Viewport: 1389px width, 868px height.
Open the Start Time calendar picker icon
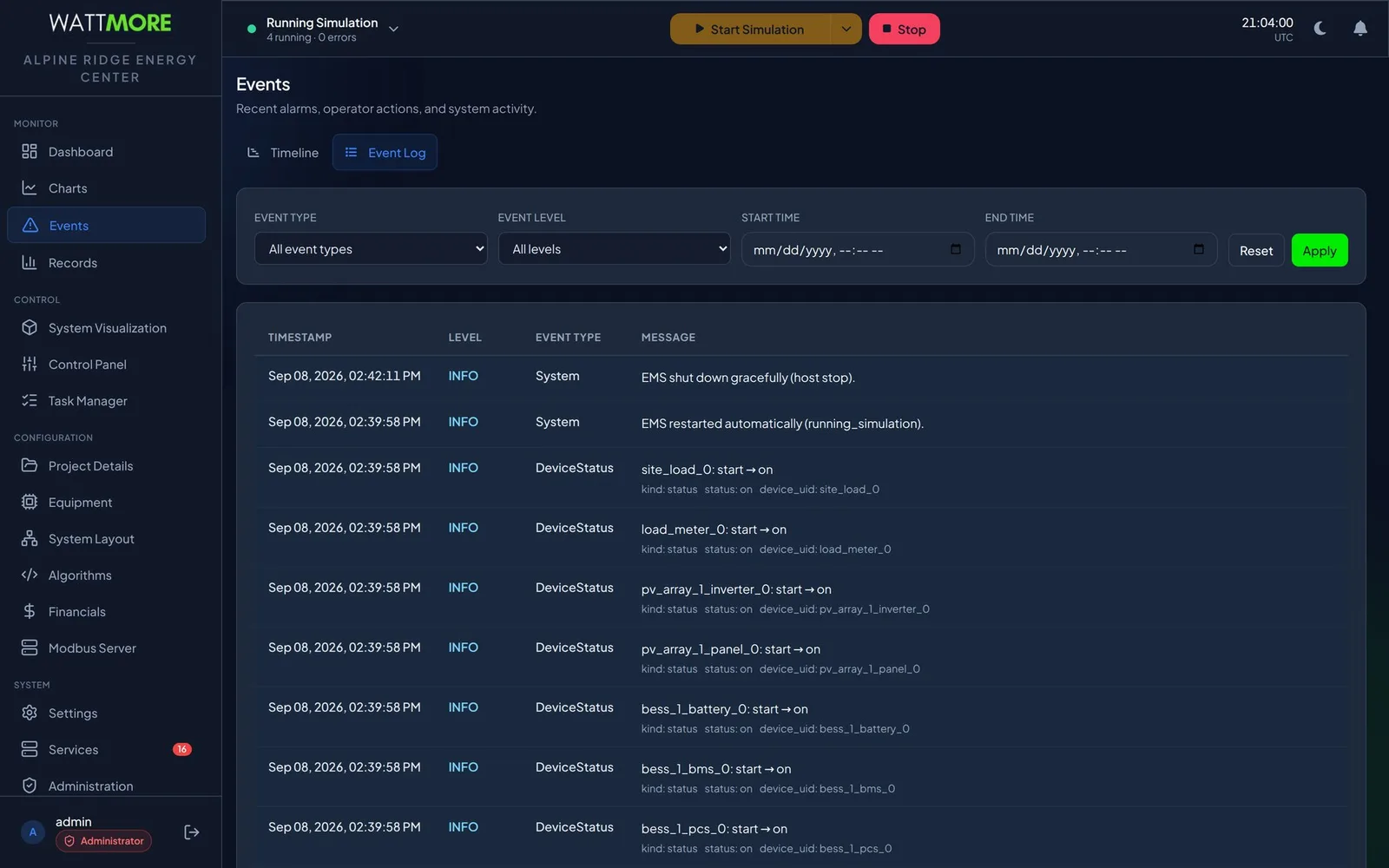pos(956,249)
